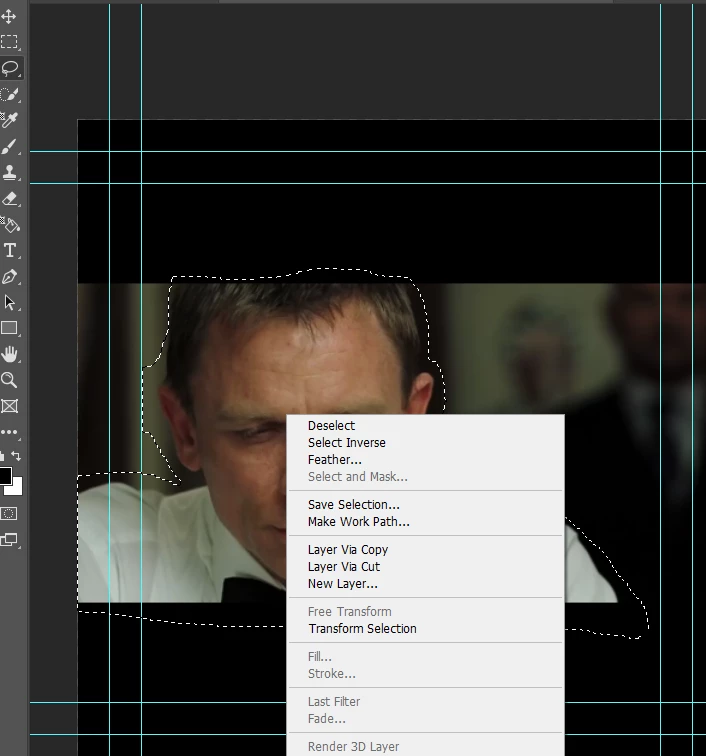706x756 pixels.
Task: Choose Select Inverse in context menu
Action: (x=347, y=443)
